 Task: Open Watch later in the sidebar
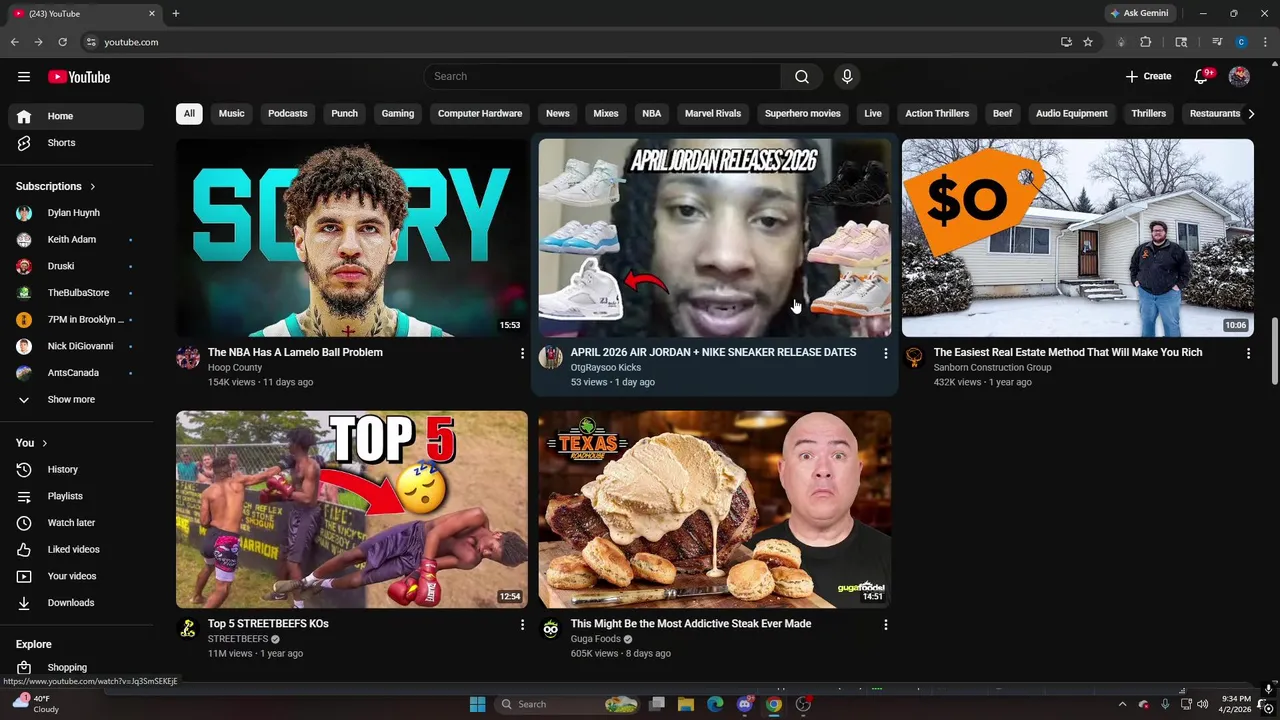[x=76, y=523]
